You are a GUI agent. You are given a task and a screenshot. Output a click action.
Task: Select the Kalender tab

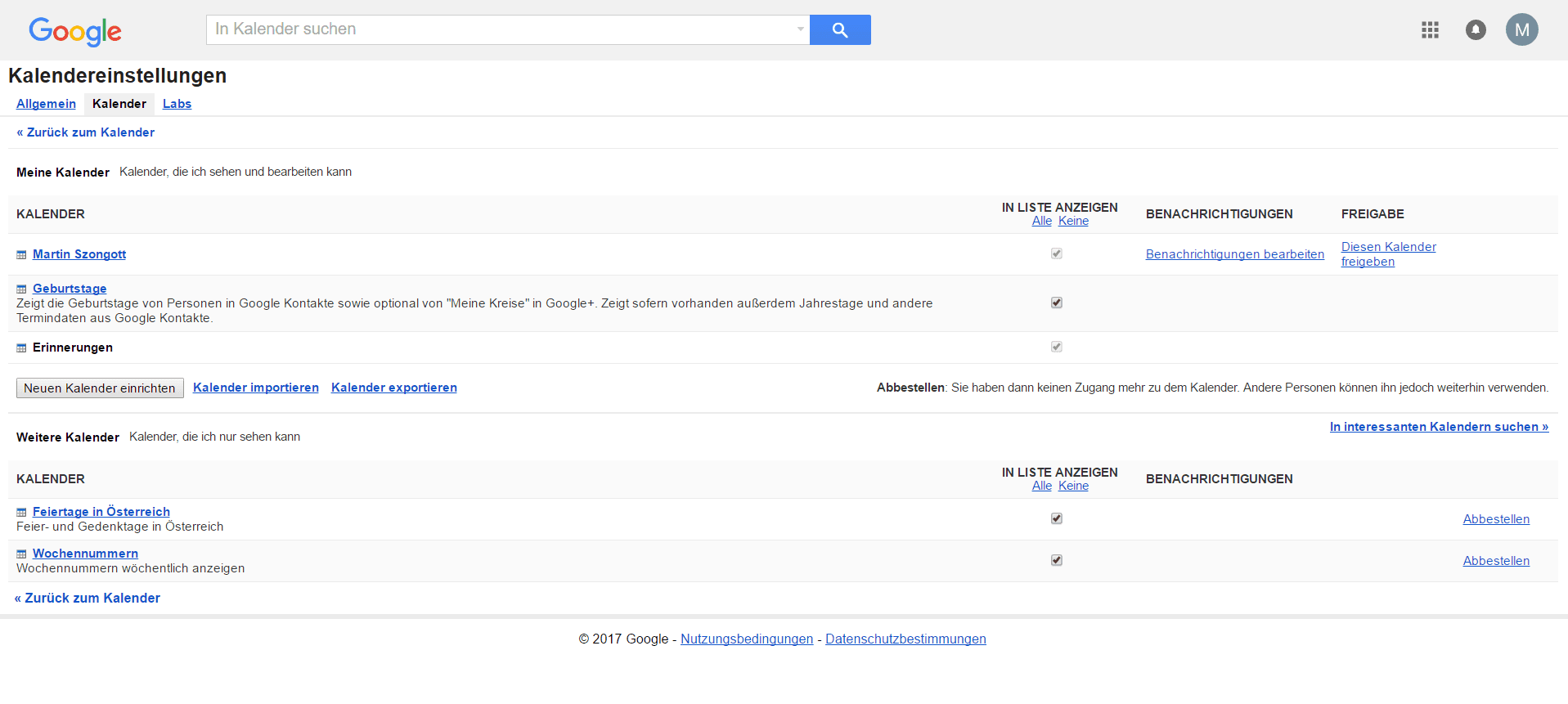click(119, 104)
